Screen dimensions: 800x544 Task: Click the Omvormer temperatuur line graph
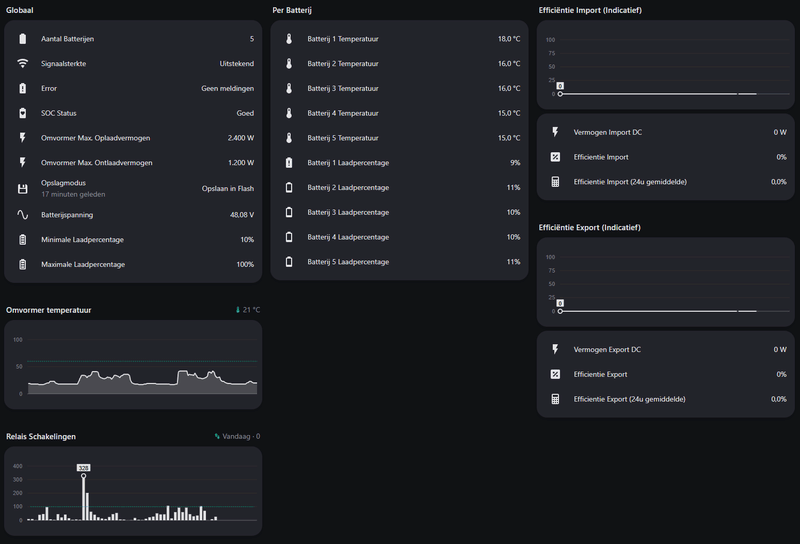tap(142, 382)
